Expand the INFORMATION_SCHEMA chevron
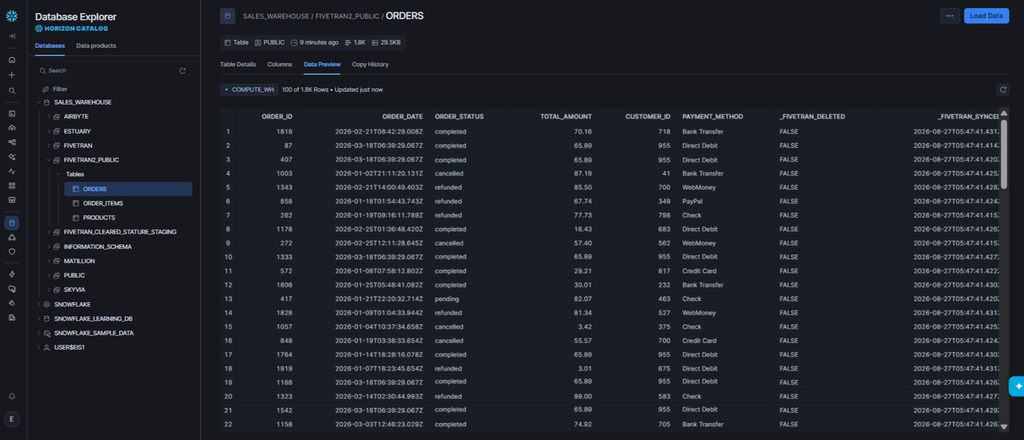This screenshot has width=1024, height=440. pos(48,247)
